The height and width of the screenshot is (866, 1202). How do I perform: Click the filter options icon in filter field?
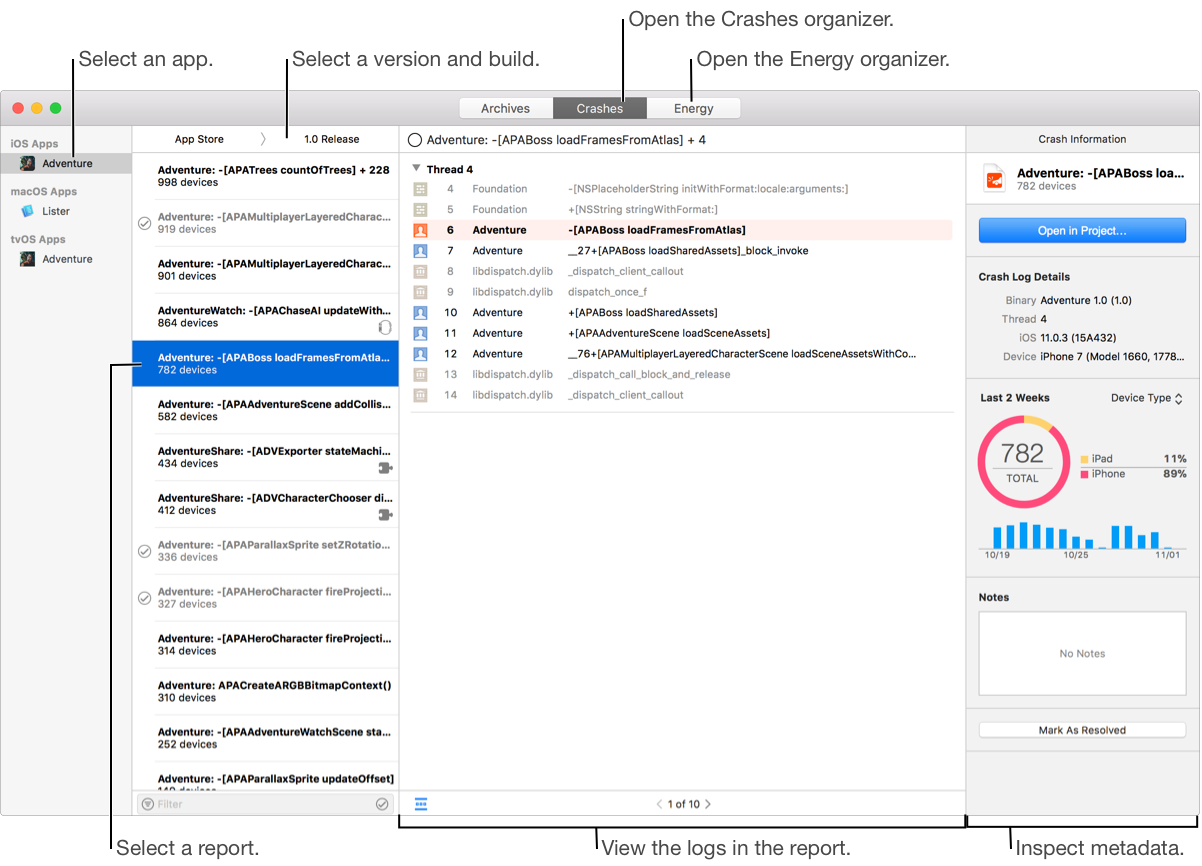(148, 804)
